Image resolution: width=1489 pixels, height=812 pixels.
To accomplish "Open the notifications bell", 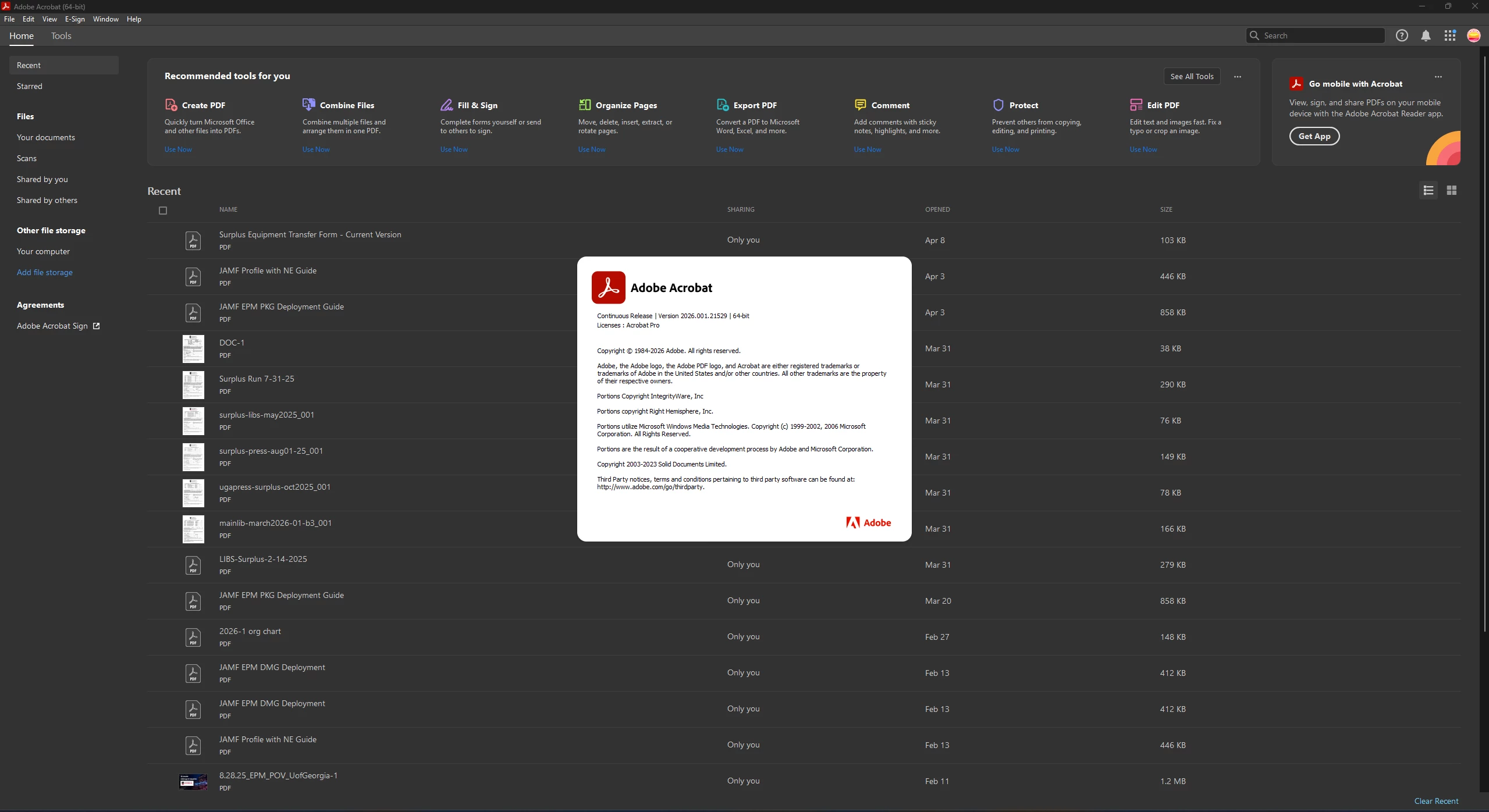I will 1426,36.
